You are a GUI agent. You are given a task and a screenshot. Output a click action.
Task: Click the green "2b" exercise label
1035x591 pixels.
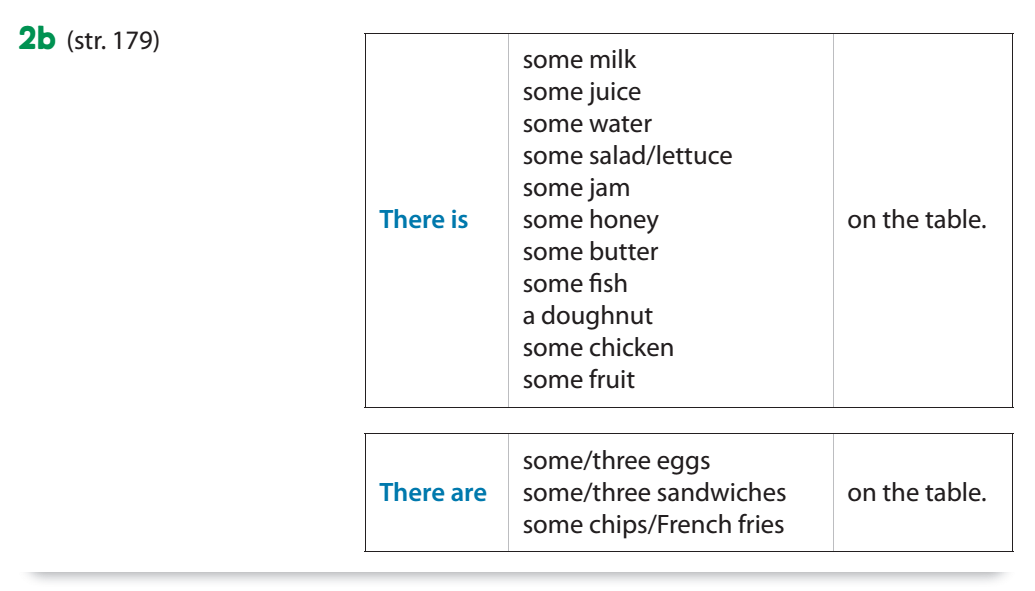tap(36, 42)
